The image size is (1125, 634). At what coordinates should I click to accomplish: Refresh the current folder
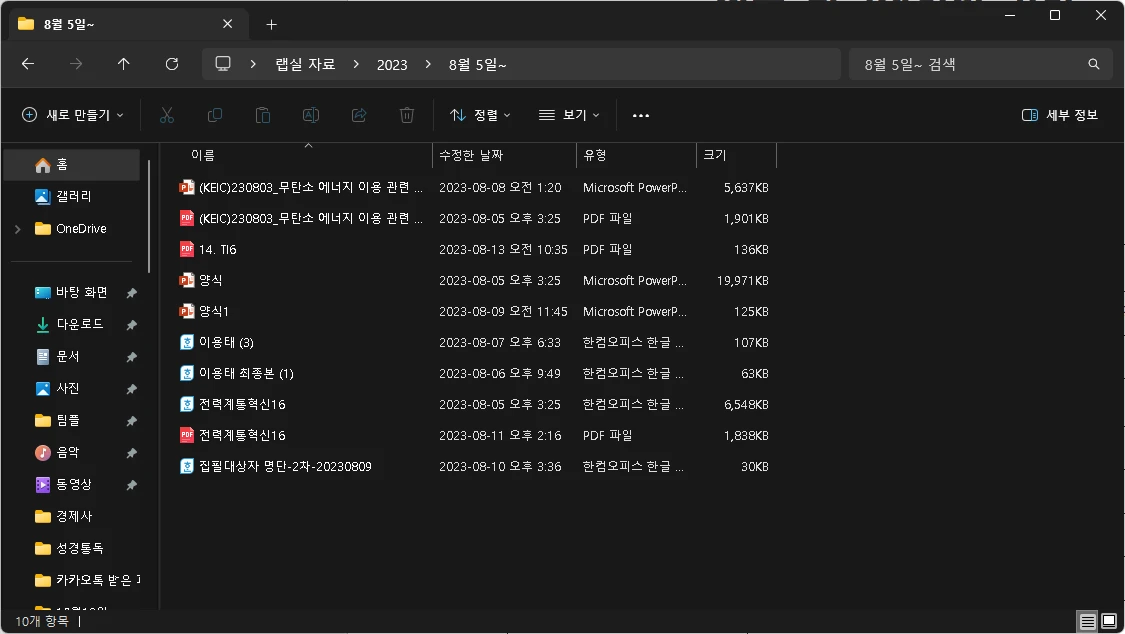coord(171,64)
